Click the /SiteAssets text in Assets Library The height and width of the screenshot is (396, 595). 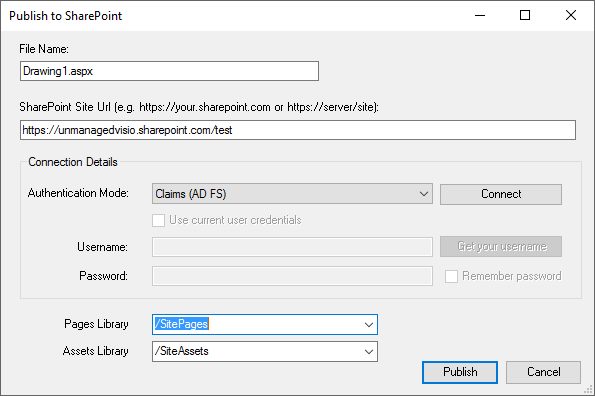[181, 351]
